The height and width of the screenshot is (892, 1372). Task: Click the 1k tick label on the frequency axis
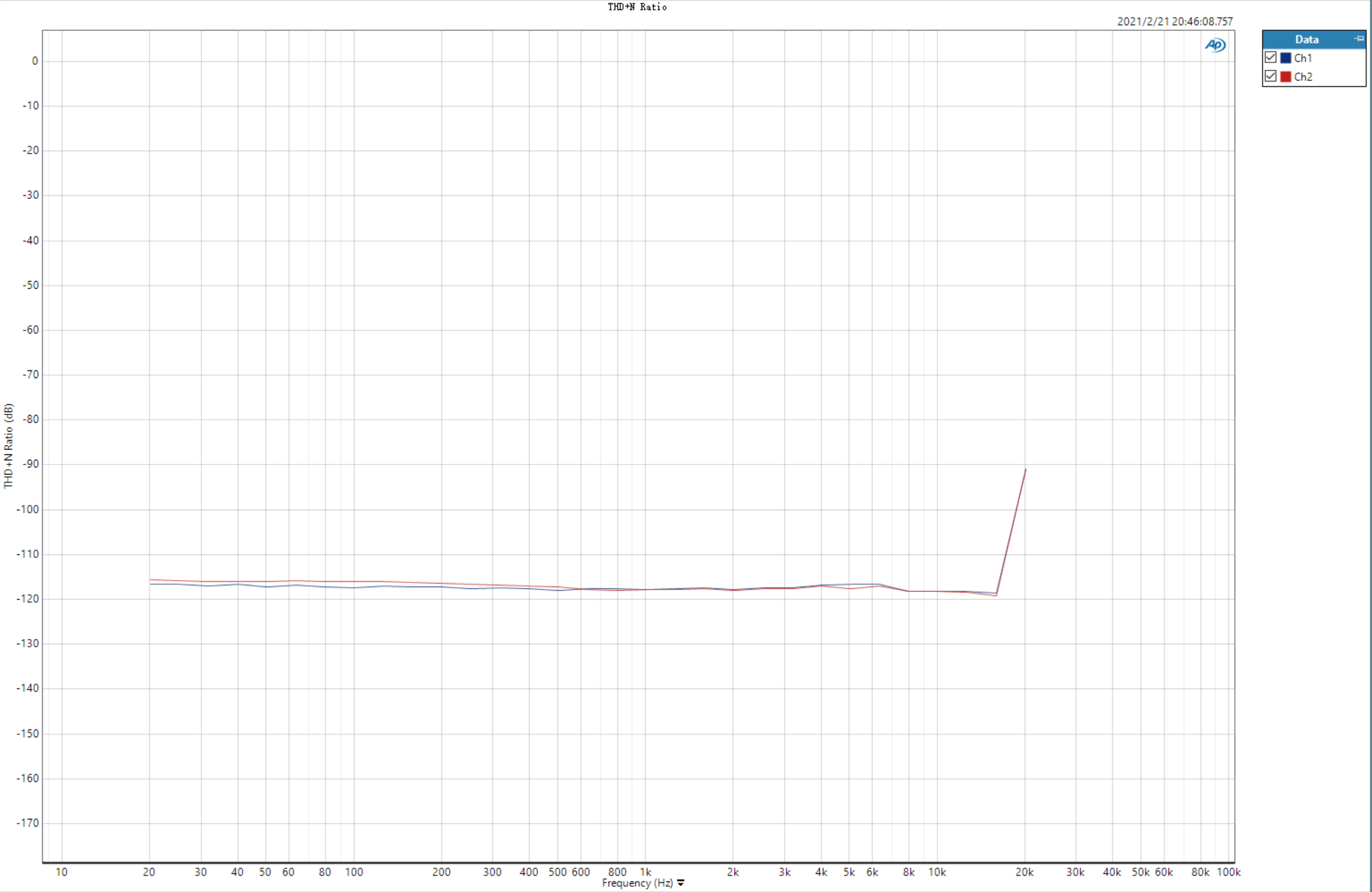click(646, 872)
